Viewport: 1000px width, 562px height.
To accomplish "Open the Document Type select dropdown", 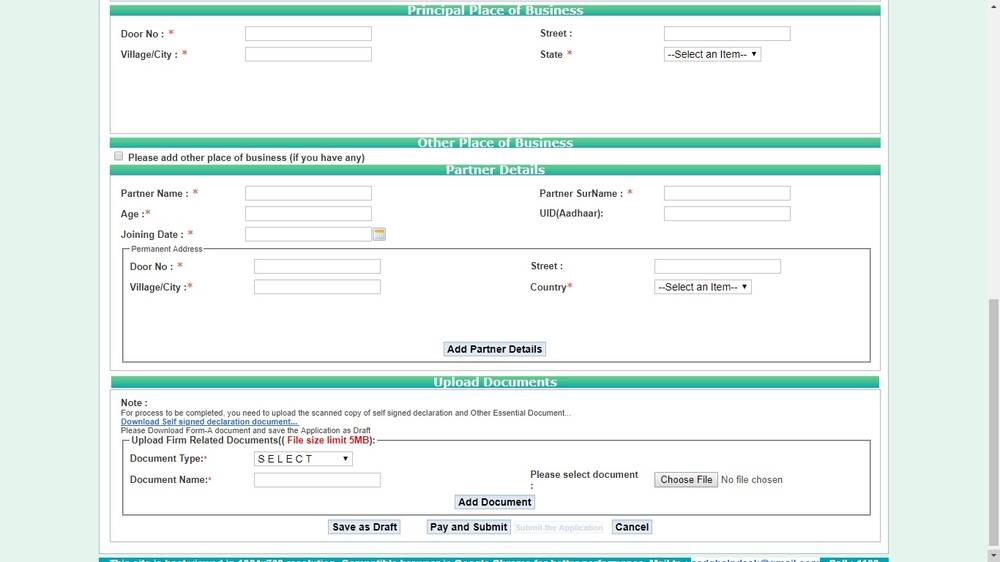I will pyautogui.click(x=303, y=459).
